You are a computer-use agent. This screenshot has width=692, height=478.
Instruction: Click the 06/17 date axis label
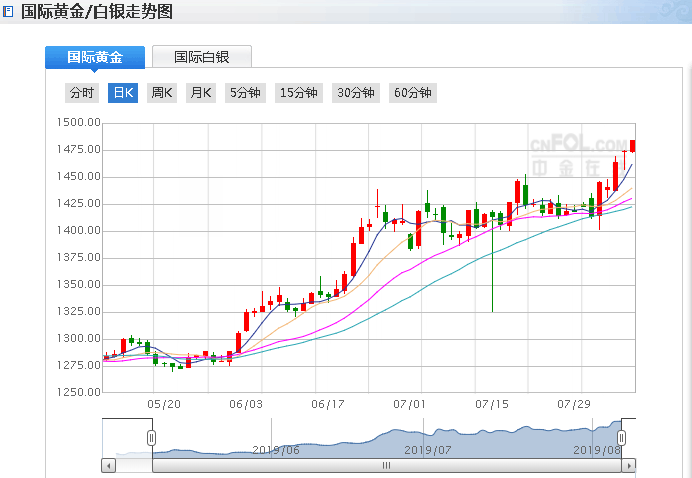pos(327,404)
